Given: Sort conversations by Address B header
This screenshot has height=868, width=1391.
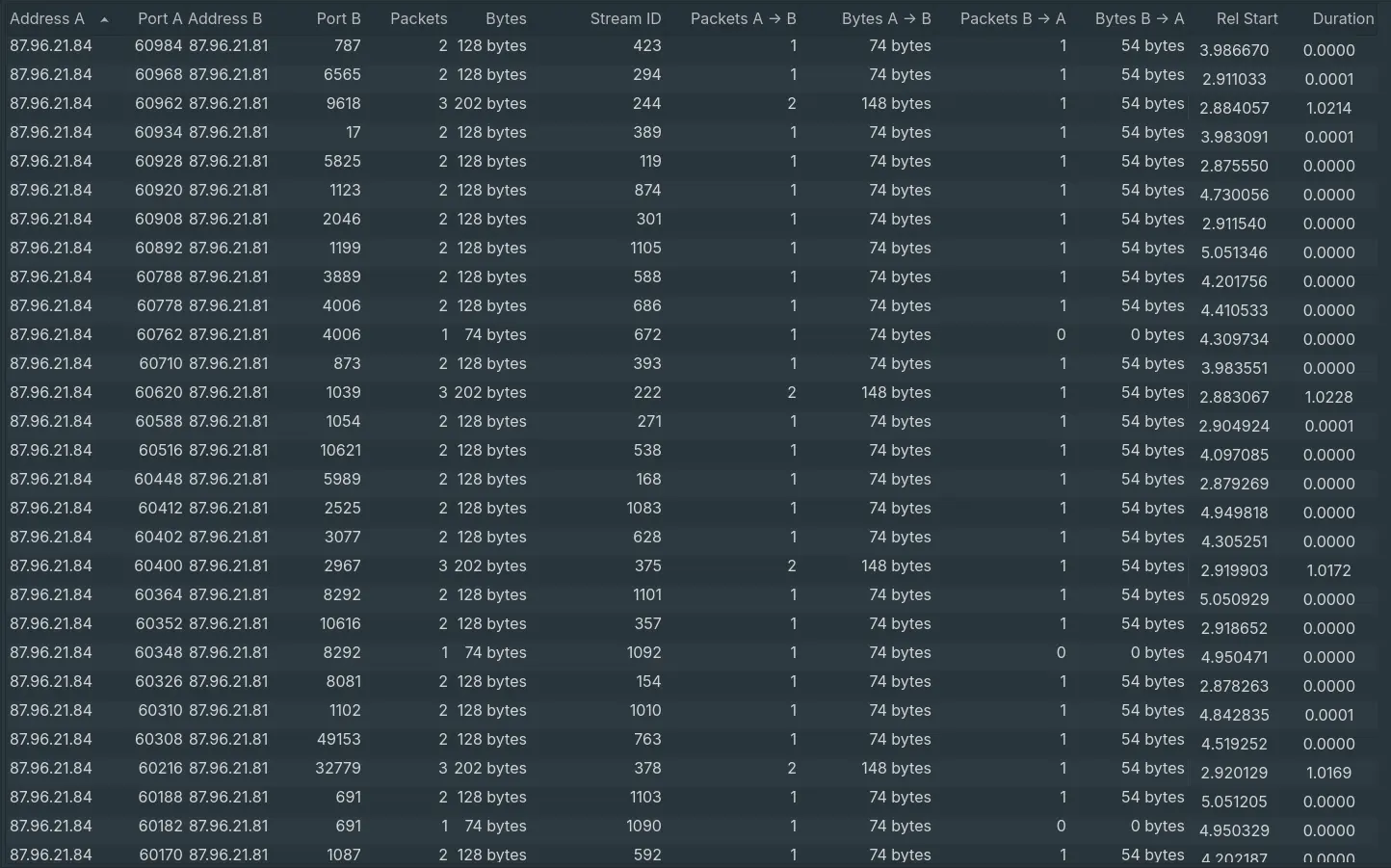Looking at the screenshot, I should pos(224,18).
